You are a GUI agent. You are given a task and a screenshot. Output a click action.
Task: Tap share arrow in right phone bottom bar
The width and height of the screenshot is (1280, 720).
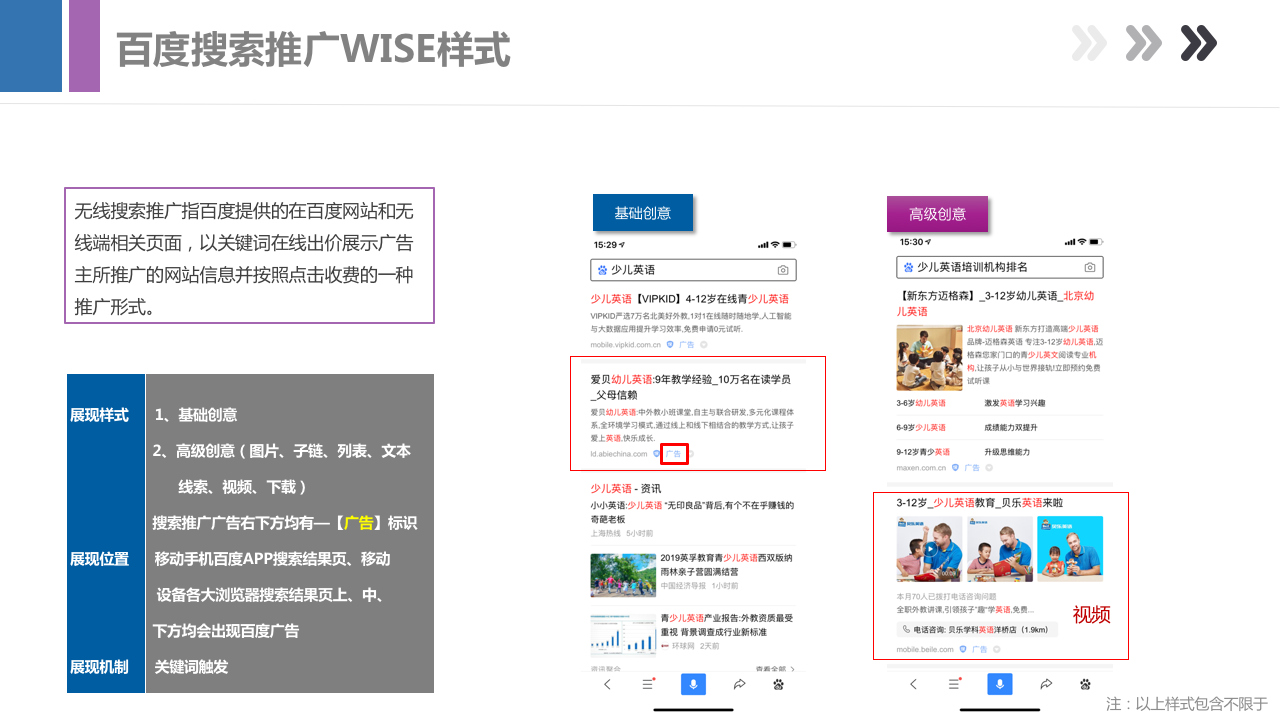[x=1045, y=685]
